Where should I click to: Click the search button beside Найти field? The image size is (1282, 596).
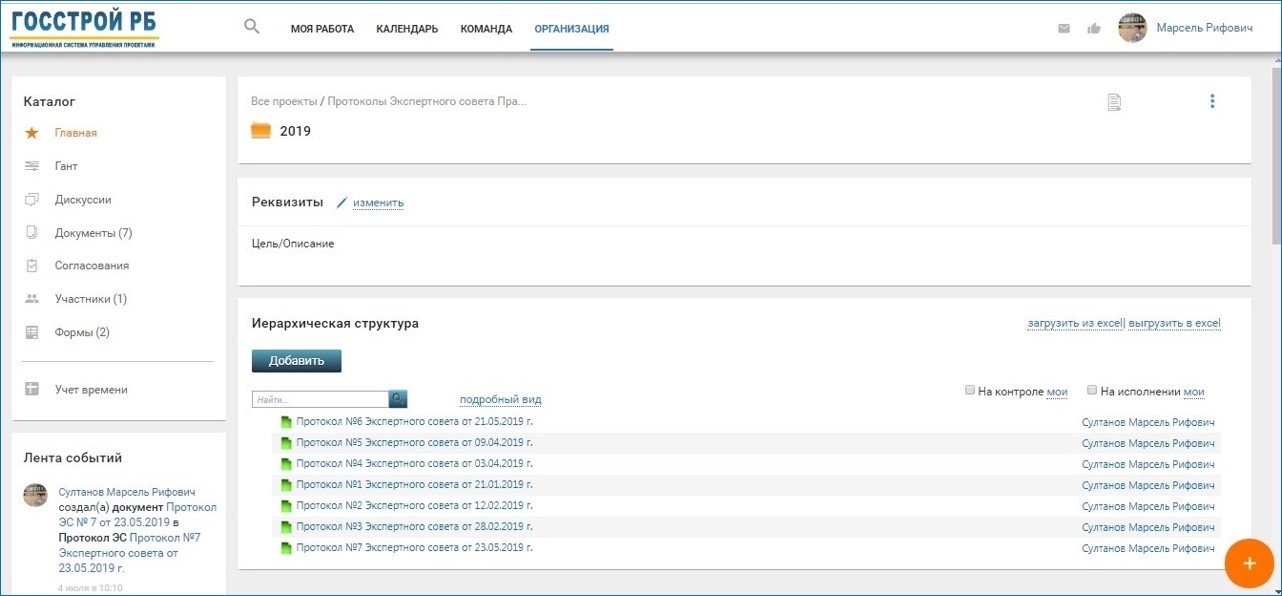click(398, 399)
